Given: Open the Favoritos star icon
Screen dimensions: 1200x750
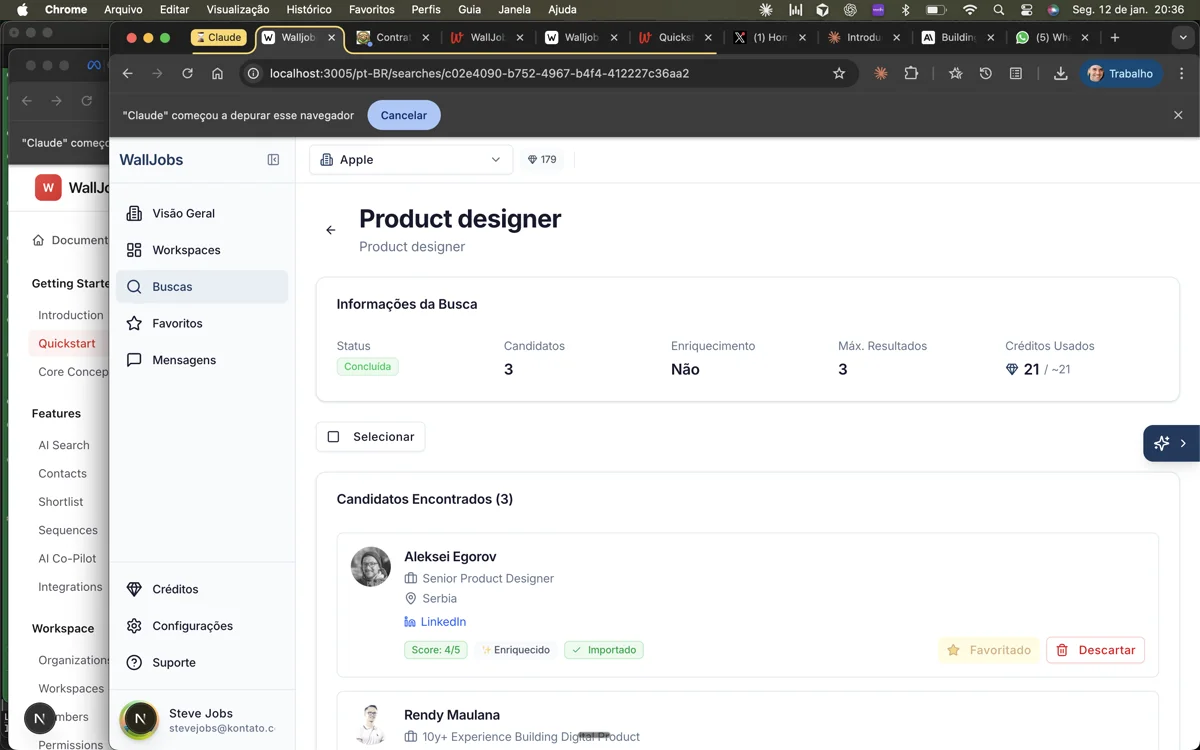Looking at the screenshot, I should point(134,323).
